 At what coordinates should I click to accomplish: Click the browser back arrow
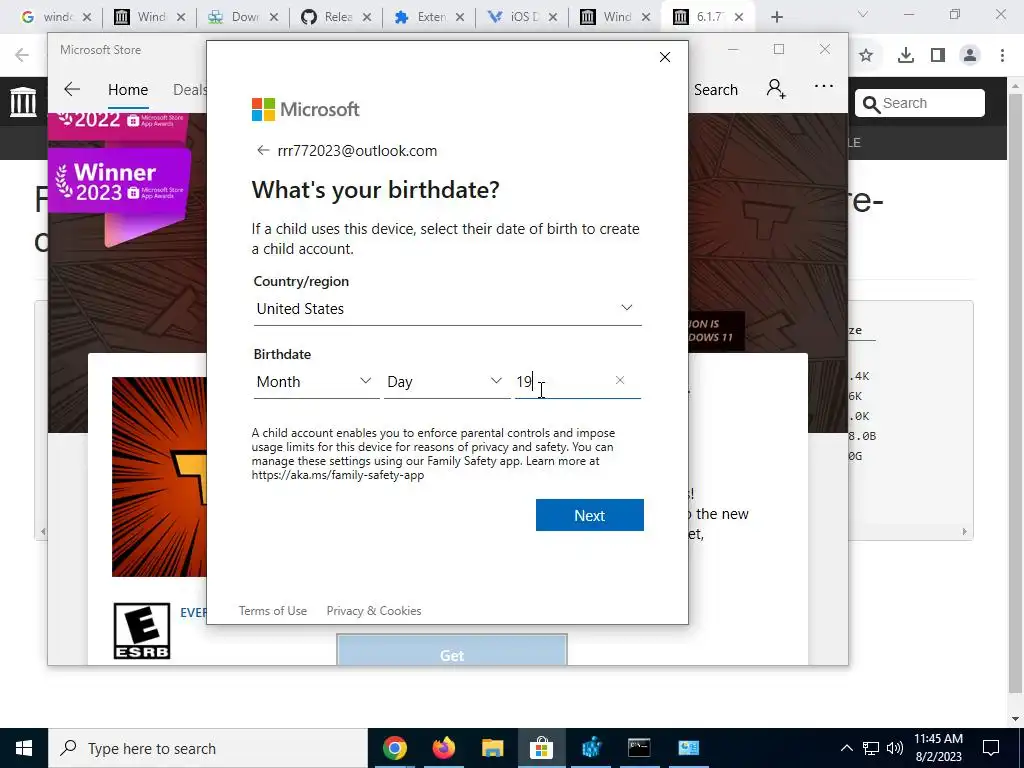click(x=22, y=55)
